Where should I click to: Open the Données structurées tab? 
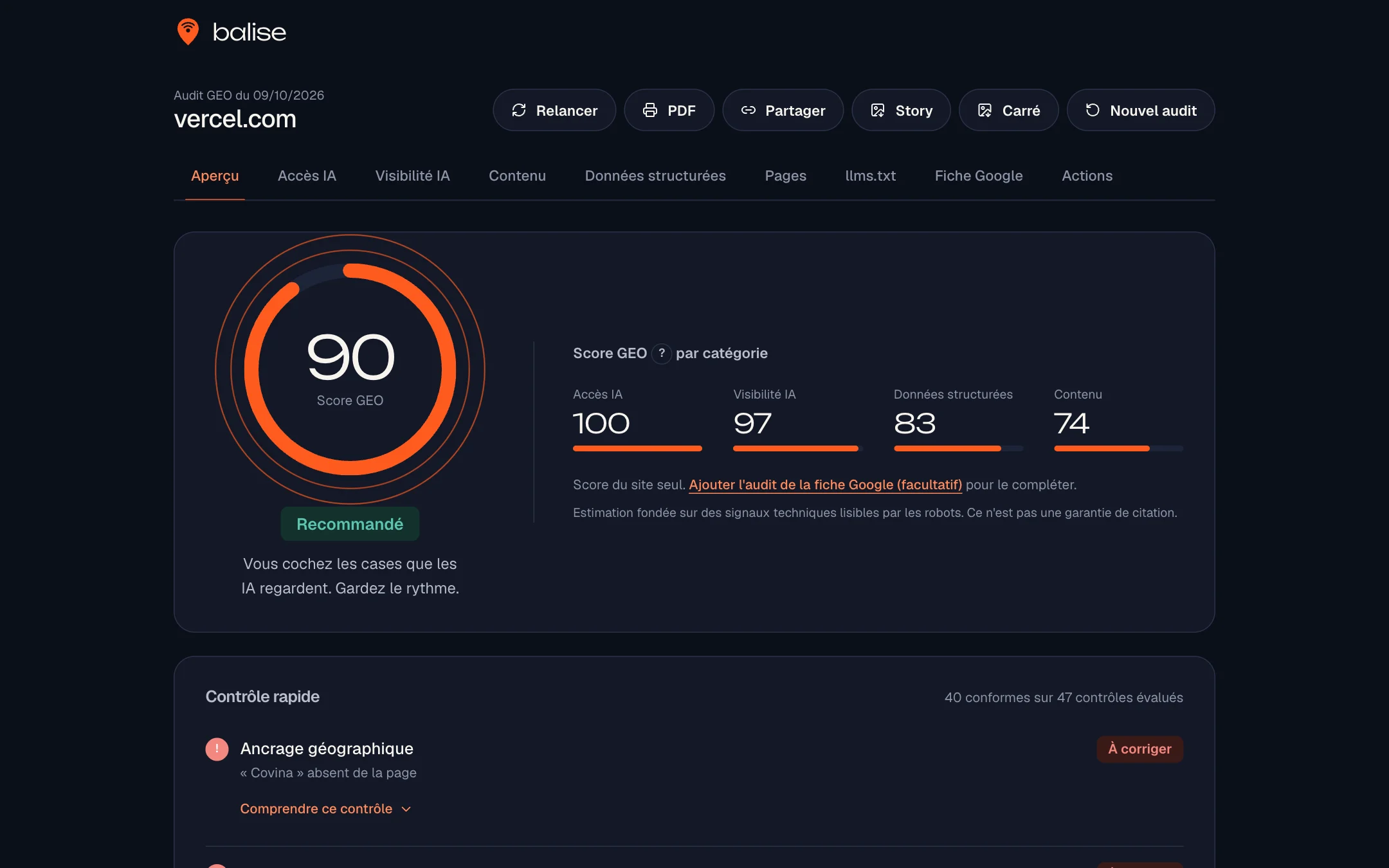click(x=655, y=176)
